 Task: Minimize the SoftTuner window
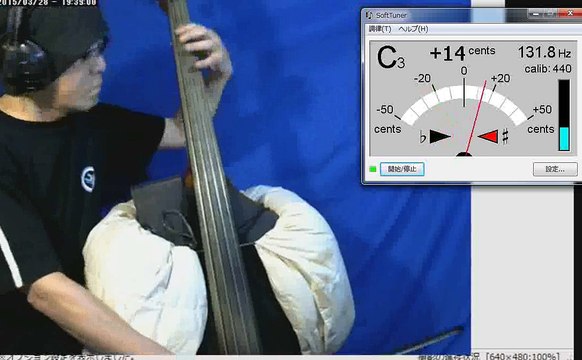pos(536,14)
